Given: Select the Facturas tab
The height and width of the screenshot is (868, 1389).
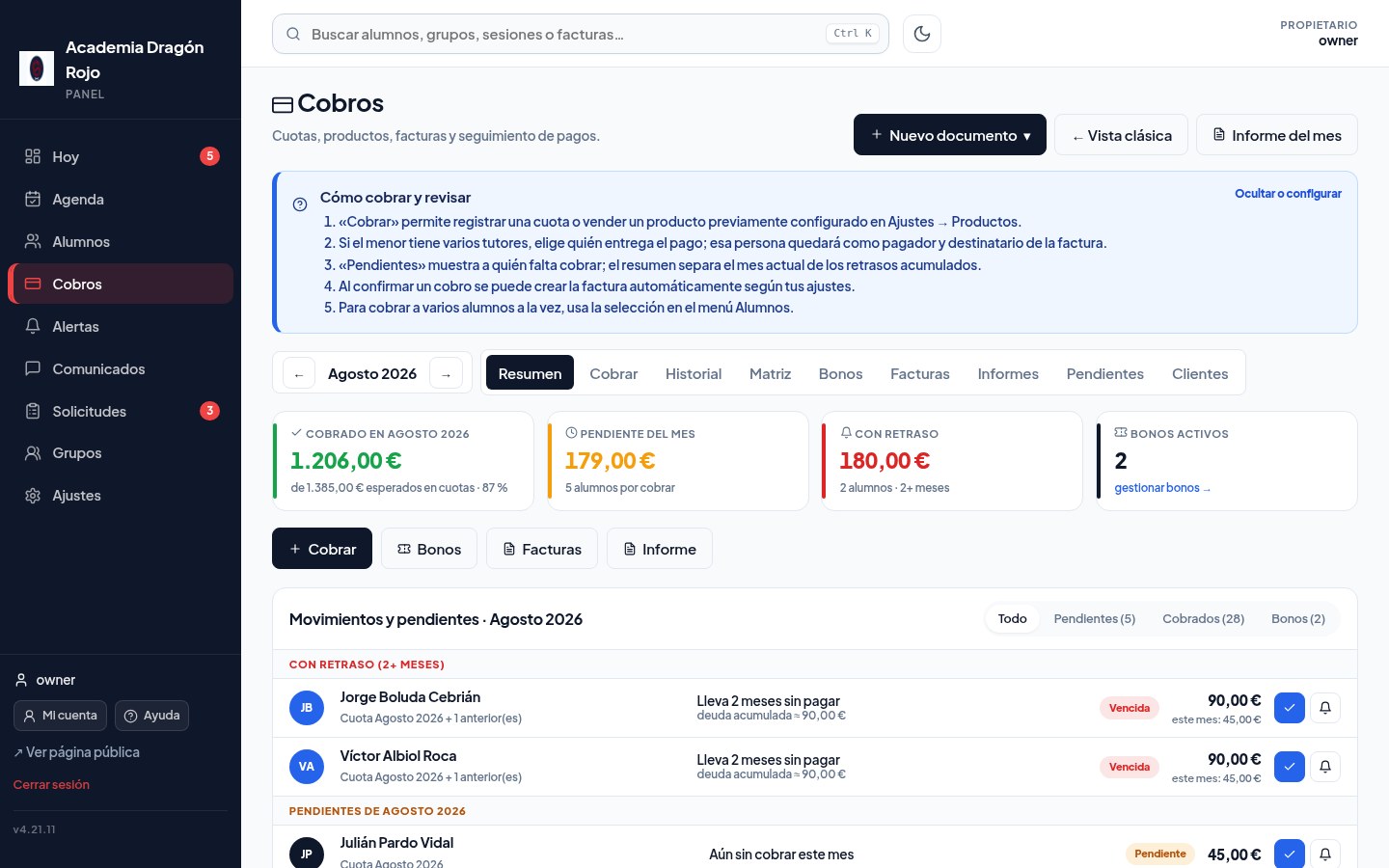Looking at the screenshot, I should 920,373.
